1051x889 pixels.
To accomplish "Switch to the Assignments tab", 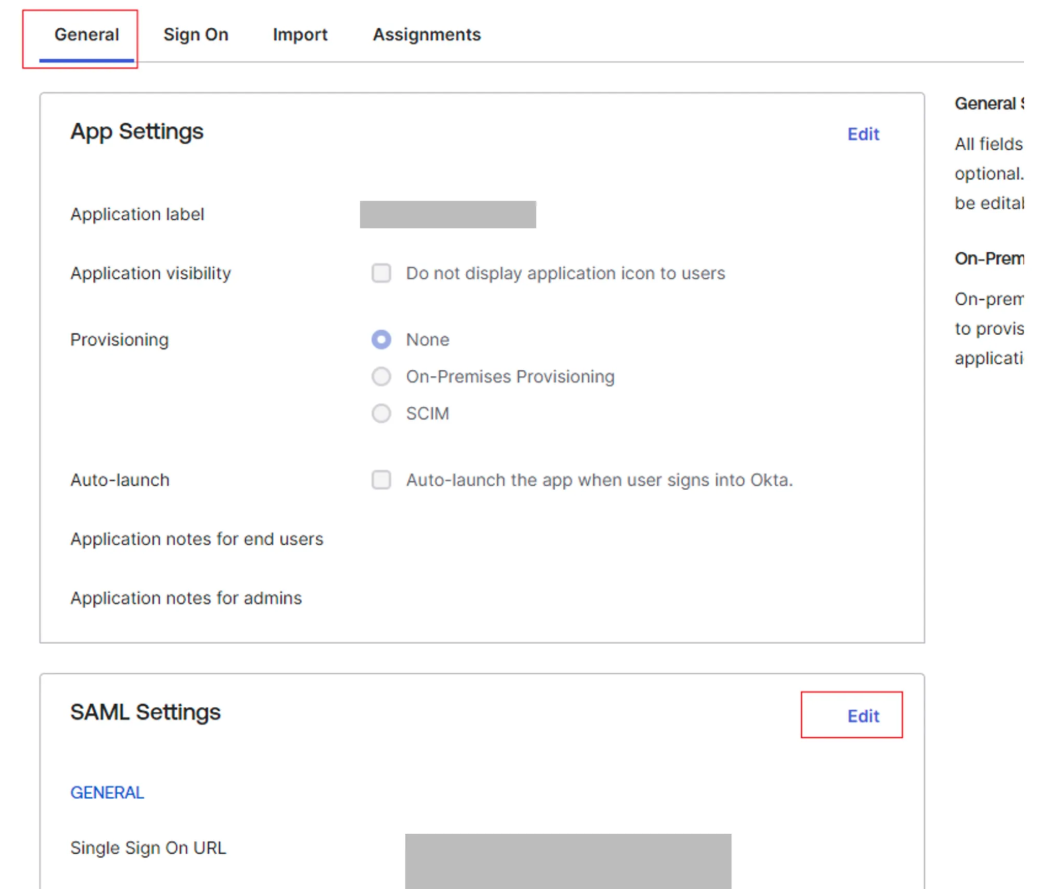I will [426, 34].
